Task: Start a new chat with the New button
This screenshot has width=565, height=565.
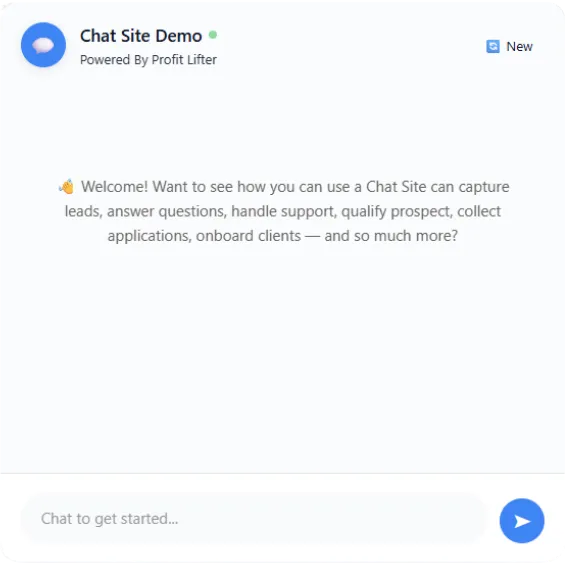Action: [x=509, y=46]
